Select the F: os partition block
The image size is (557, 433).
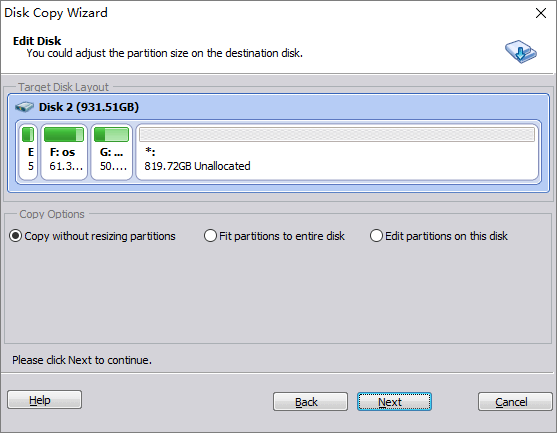point(64,152)
